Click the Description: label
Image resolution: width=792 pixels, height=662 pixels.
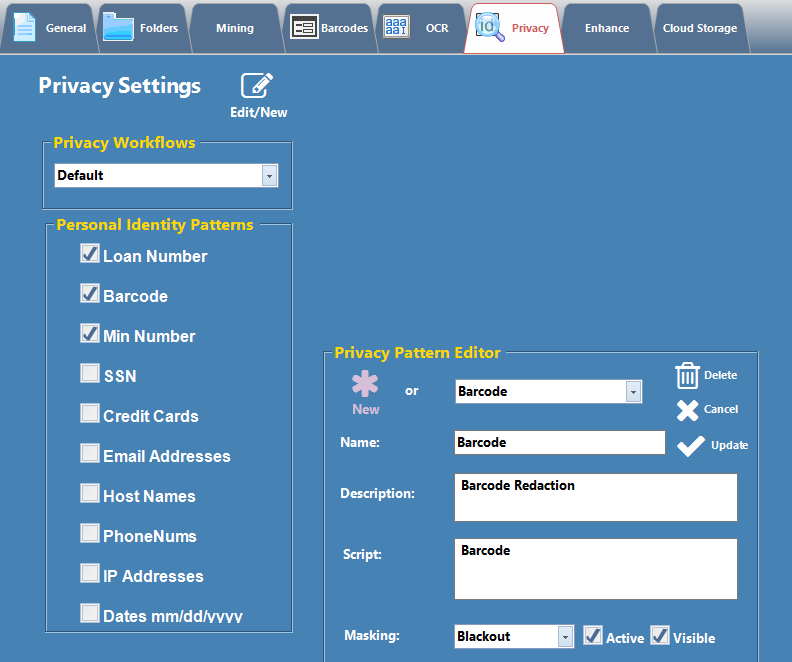(377, 493)
